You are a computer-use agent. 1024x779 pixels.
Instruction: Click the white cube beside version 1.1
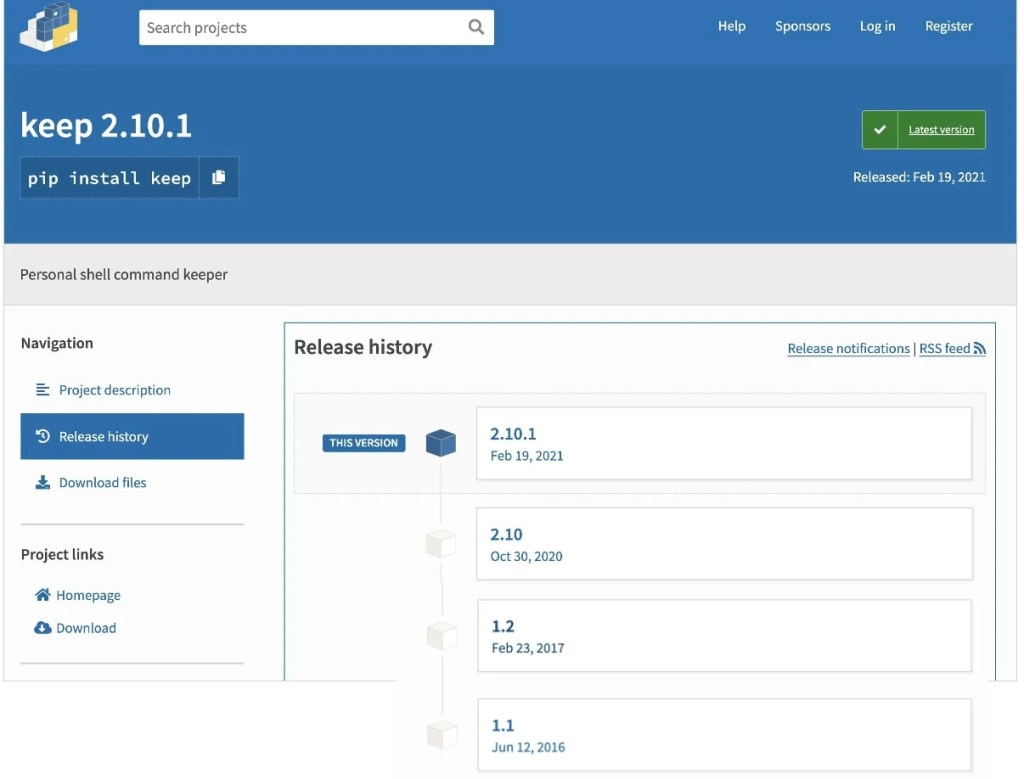(442, 736)
